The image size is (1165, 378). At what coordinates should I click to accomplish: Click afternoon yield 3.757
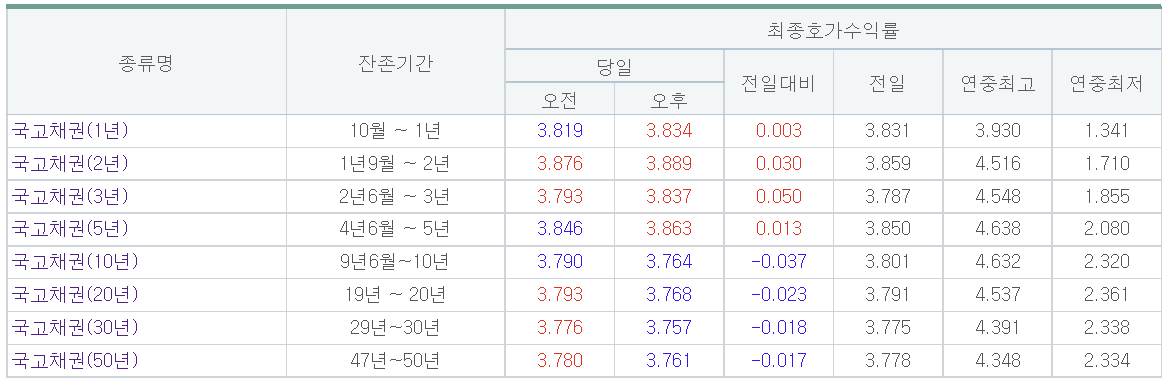(669, 328)
